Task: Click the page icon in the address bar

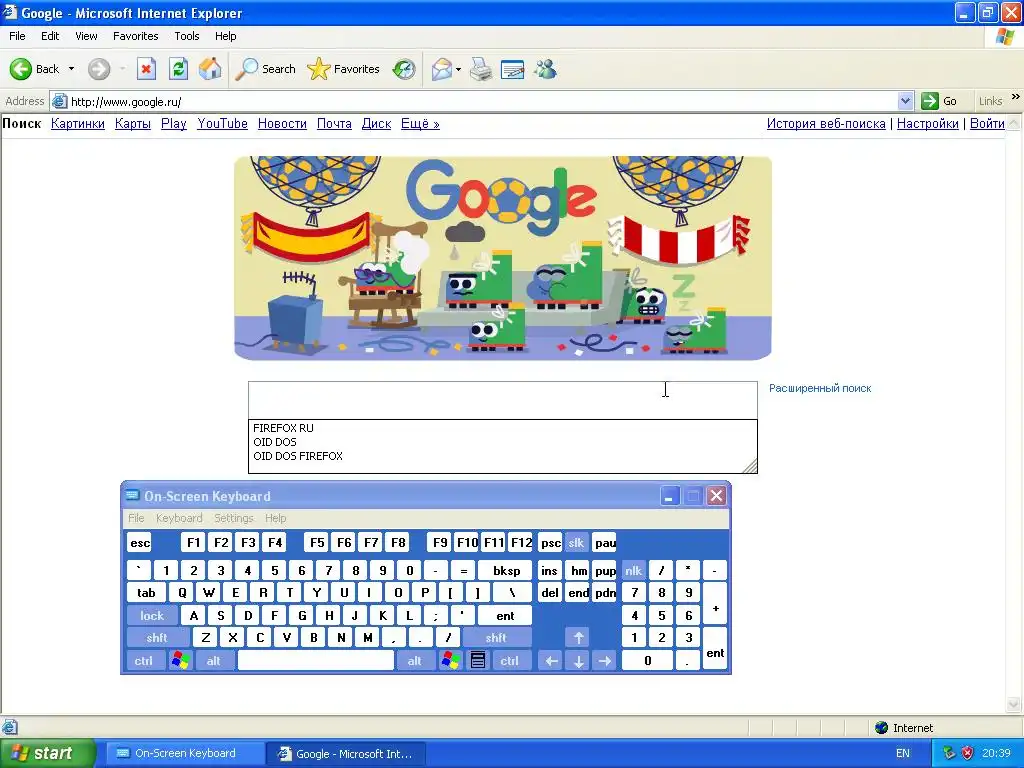Action: [59, 101]
